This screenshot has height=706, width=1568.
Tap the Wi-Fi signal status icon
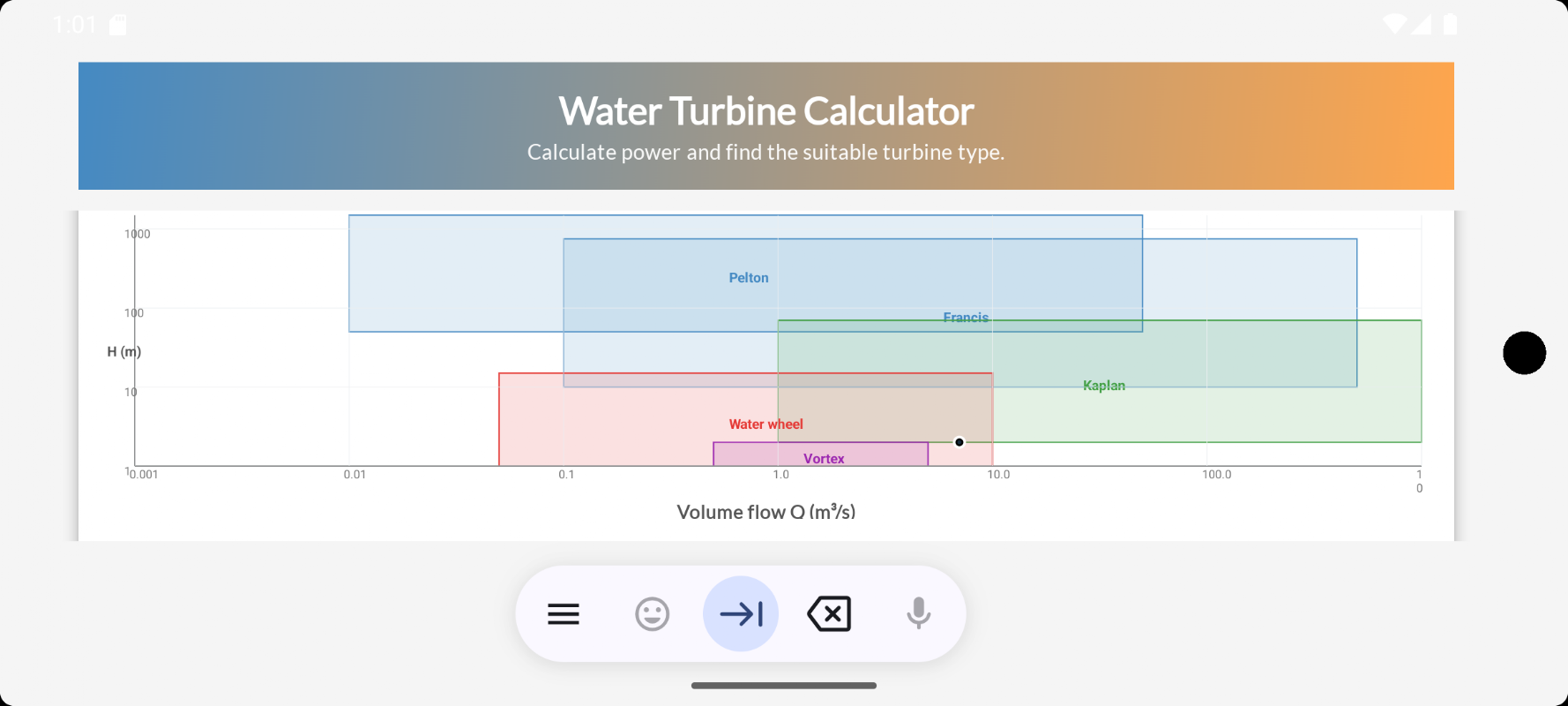coord(1395,24)
